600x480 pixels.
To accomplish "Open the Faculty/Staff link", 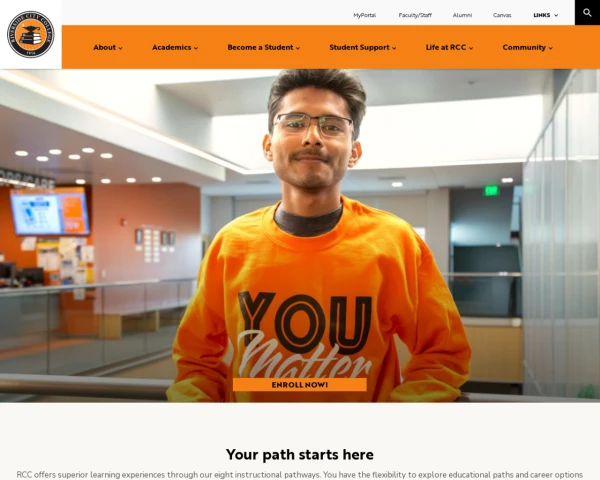I will [415, 15].
